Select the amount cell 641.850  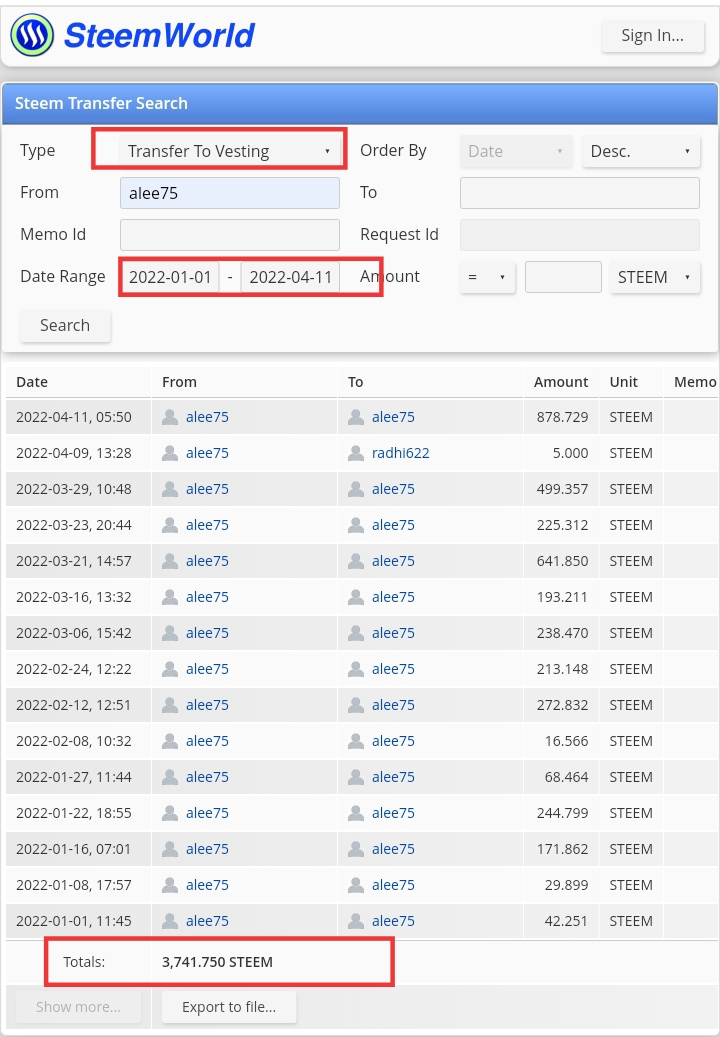click(x=563, y=561)
